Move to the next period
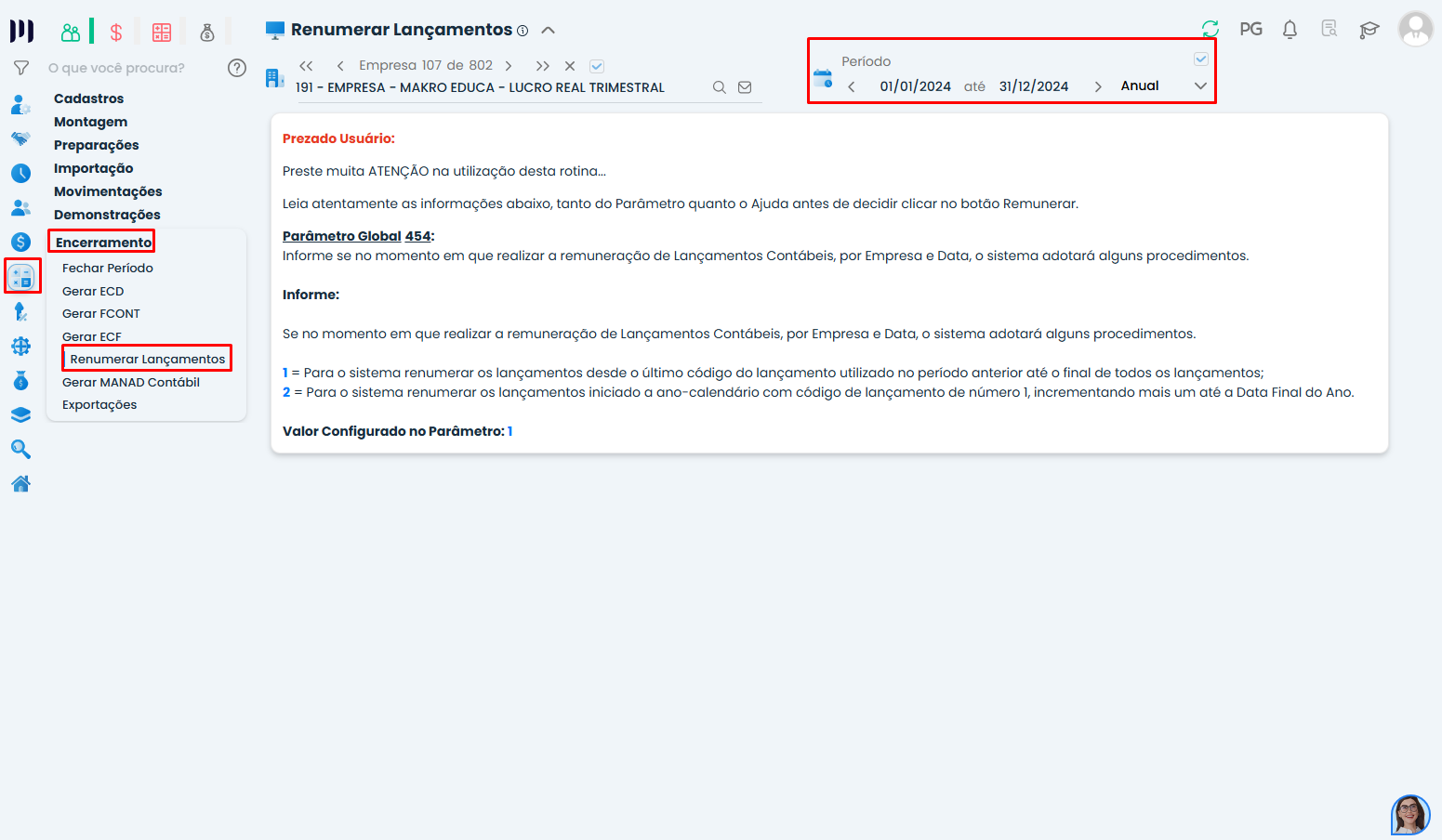Viewport: 1442px width, 840px height. (1098, 86)
